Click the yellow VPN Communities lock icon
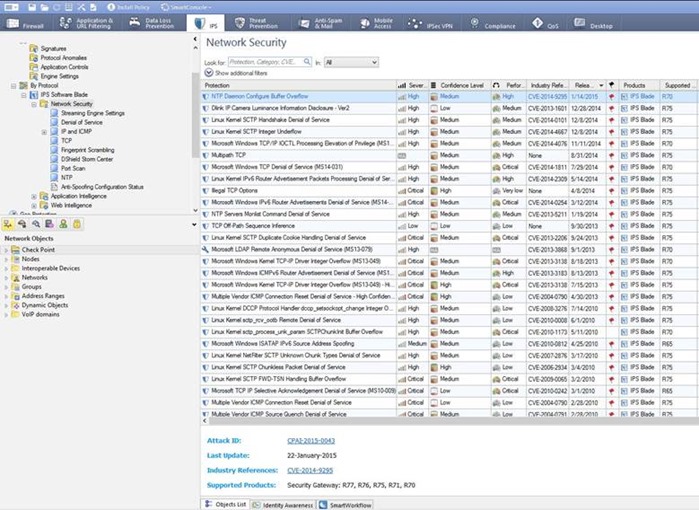 coord(77,224)
